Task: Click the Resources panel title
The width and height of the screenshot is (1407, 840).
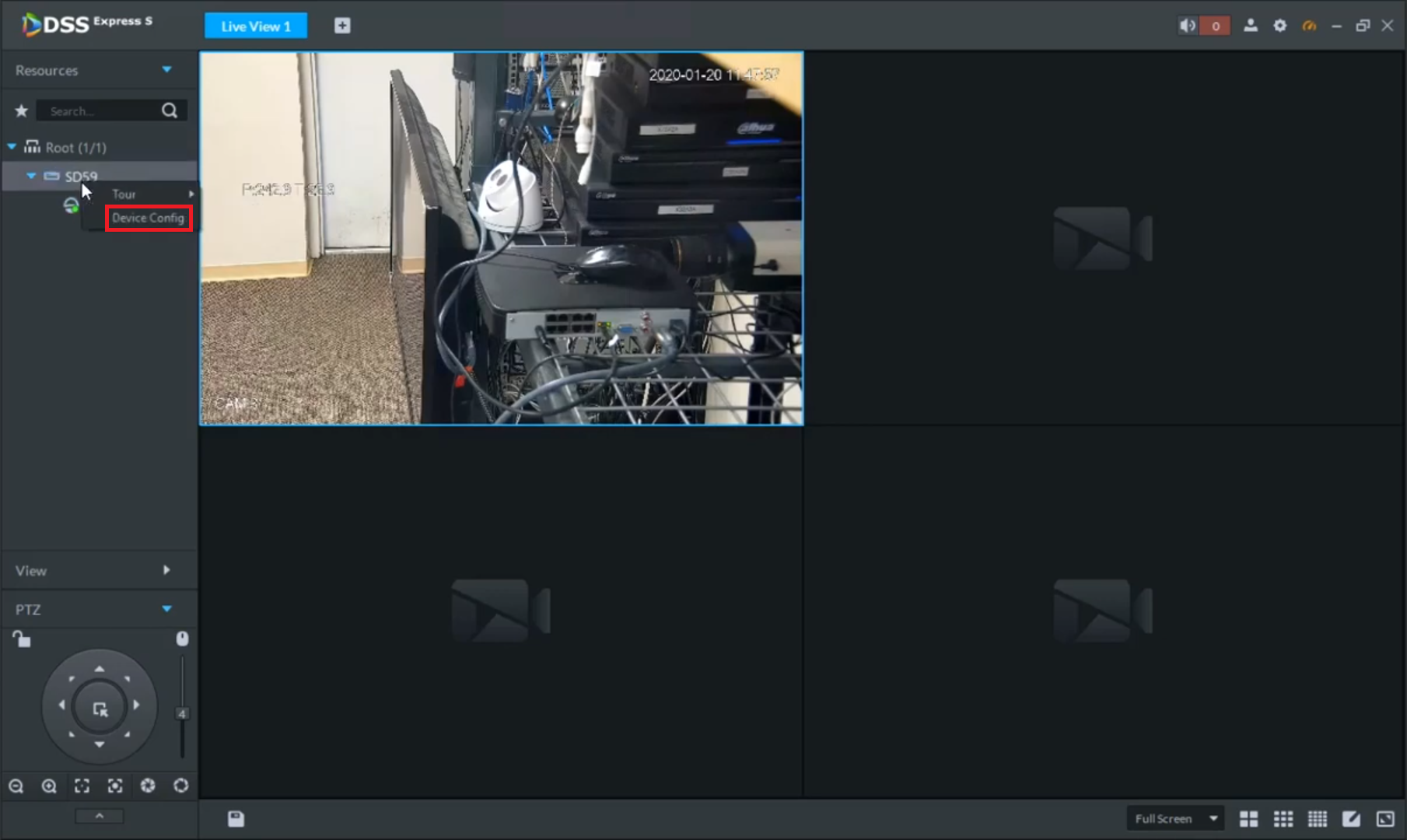Action: [x=47, y=71]
